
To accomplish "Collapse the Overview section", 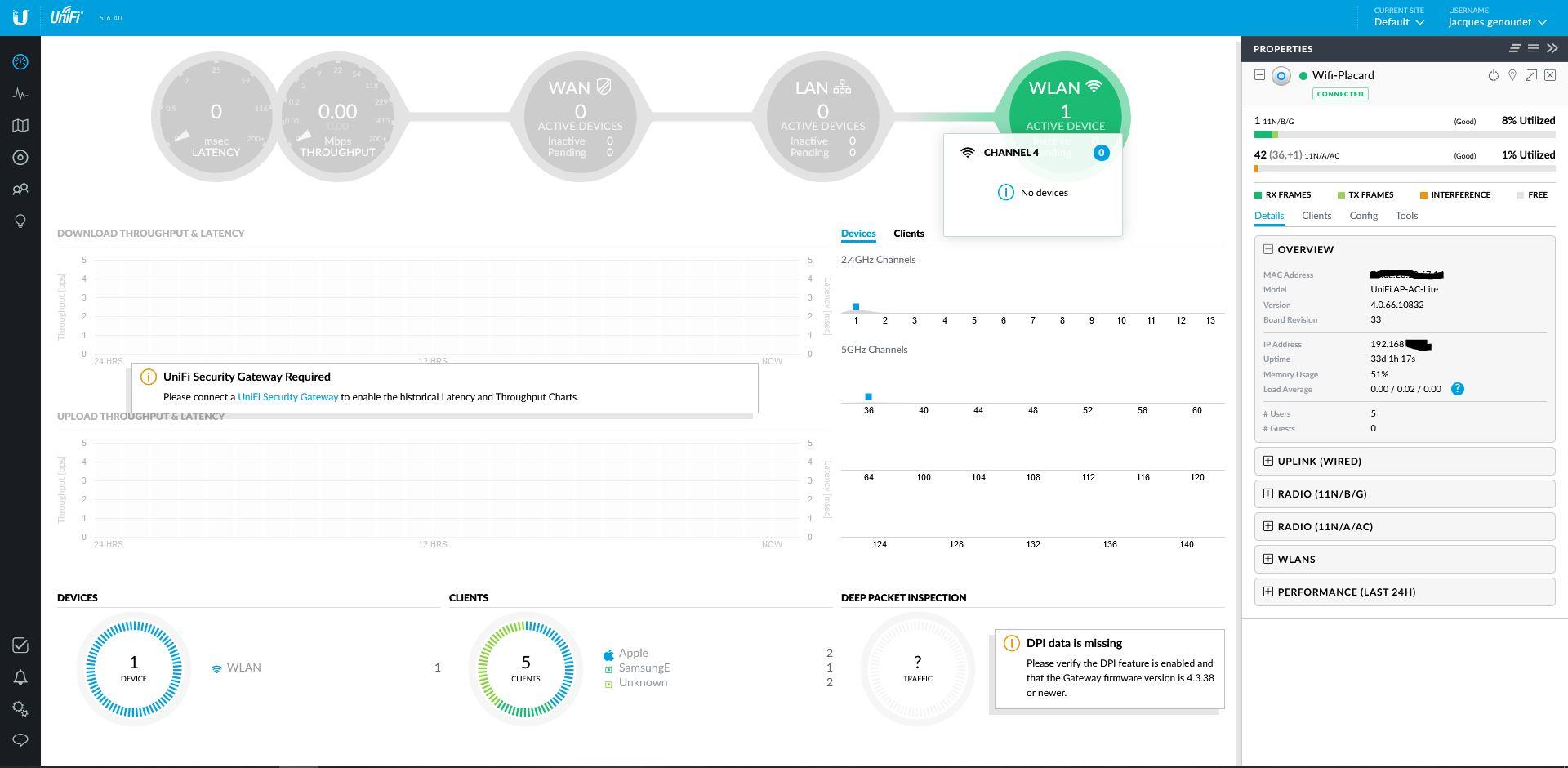I will [1268, 249].
